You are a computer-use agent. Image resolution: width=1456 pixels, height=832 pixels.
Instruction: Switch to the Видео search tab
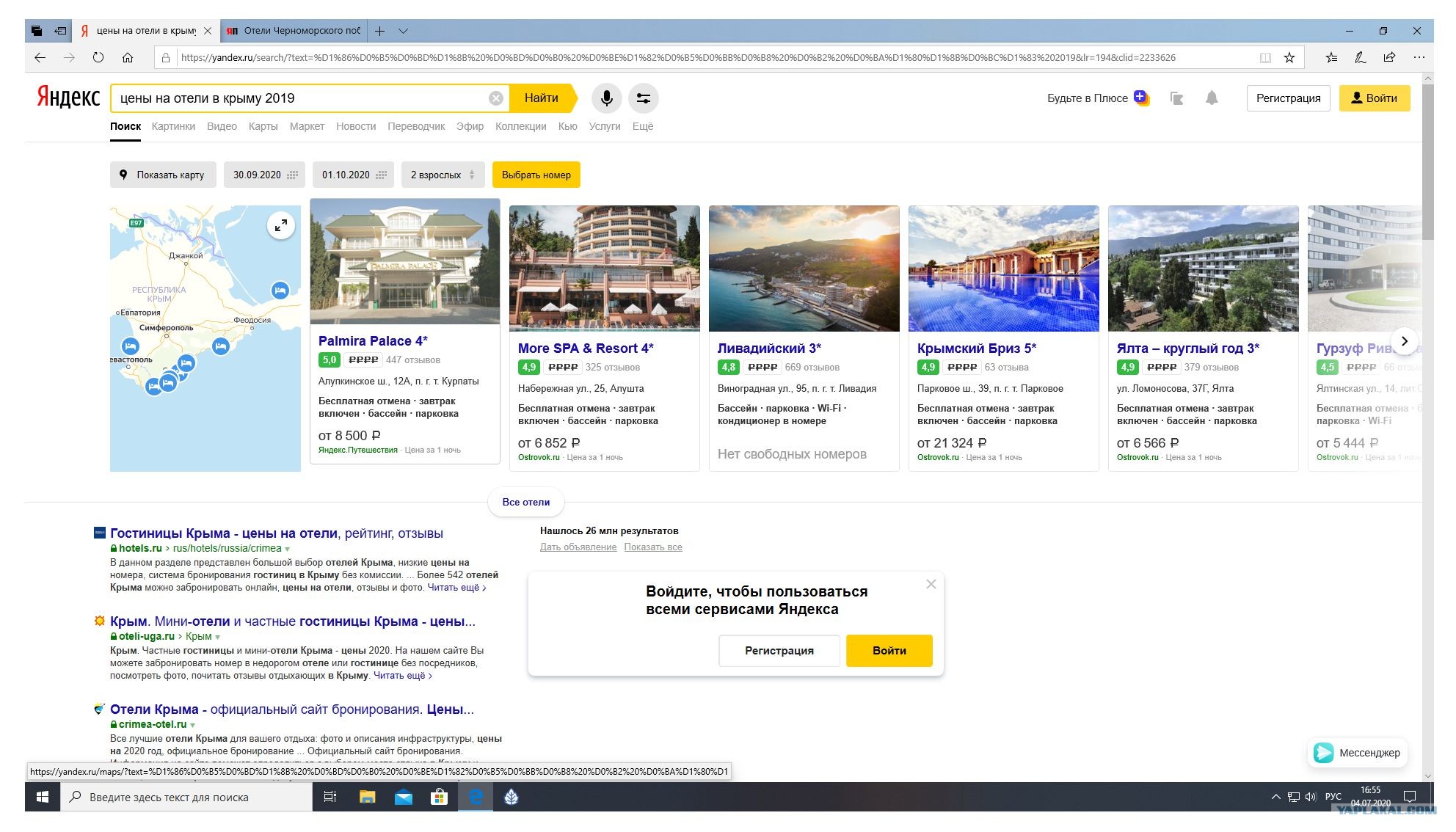point(222,126)
